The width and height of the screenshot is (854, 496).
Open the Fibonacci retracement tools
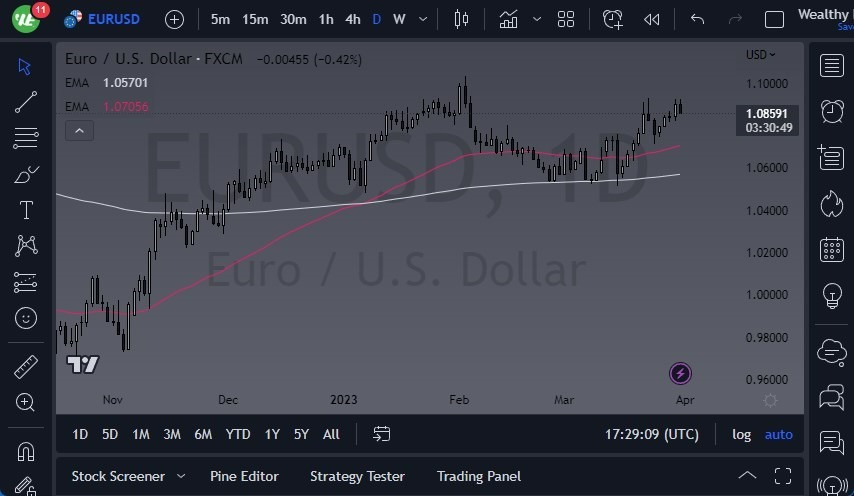[26, 138]
